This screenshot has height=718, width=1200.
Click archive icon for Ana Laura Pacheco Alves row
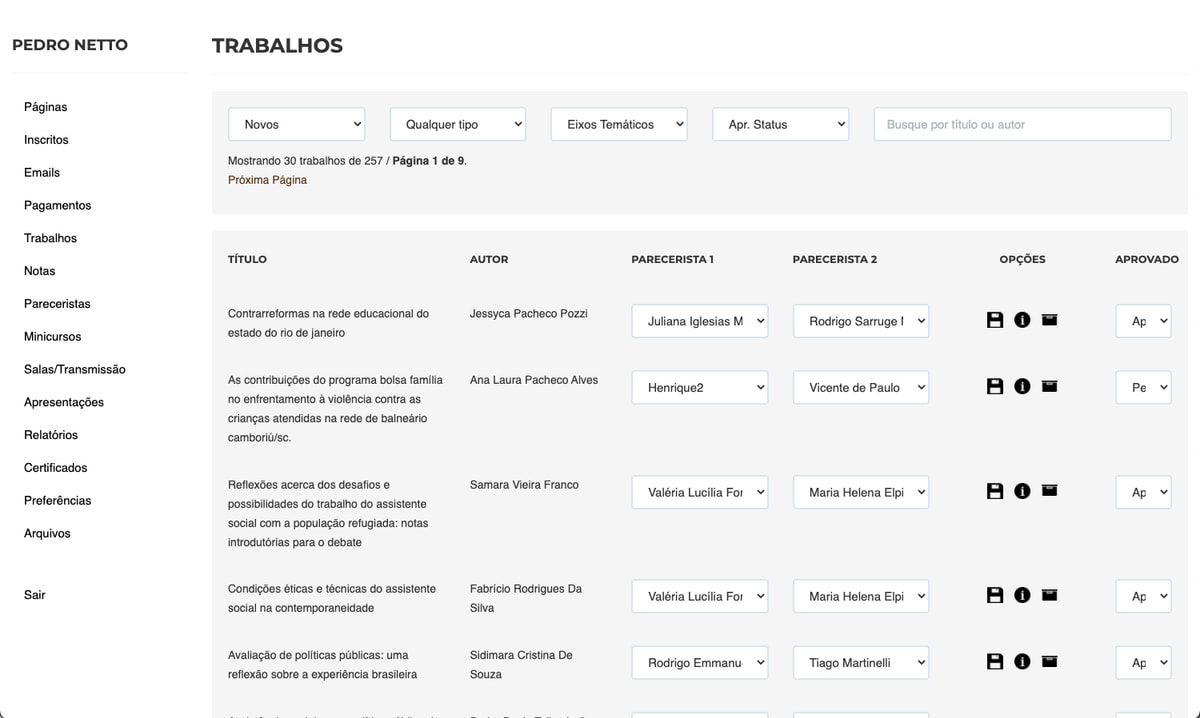click(1049, 386)
